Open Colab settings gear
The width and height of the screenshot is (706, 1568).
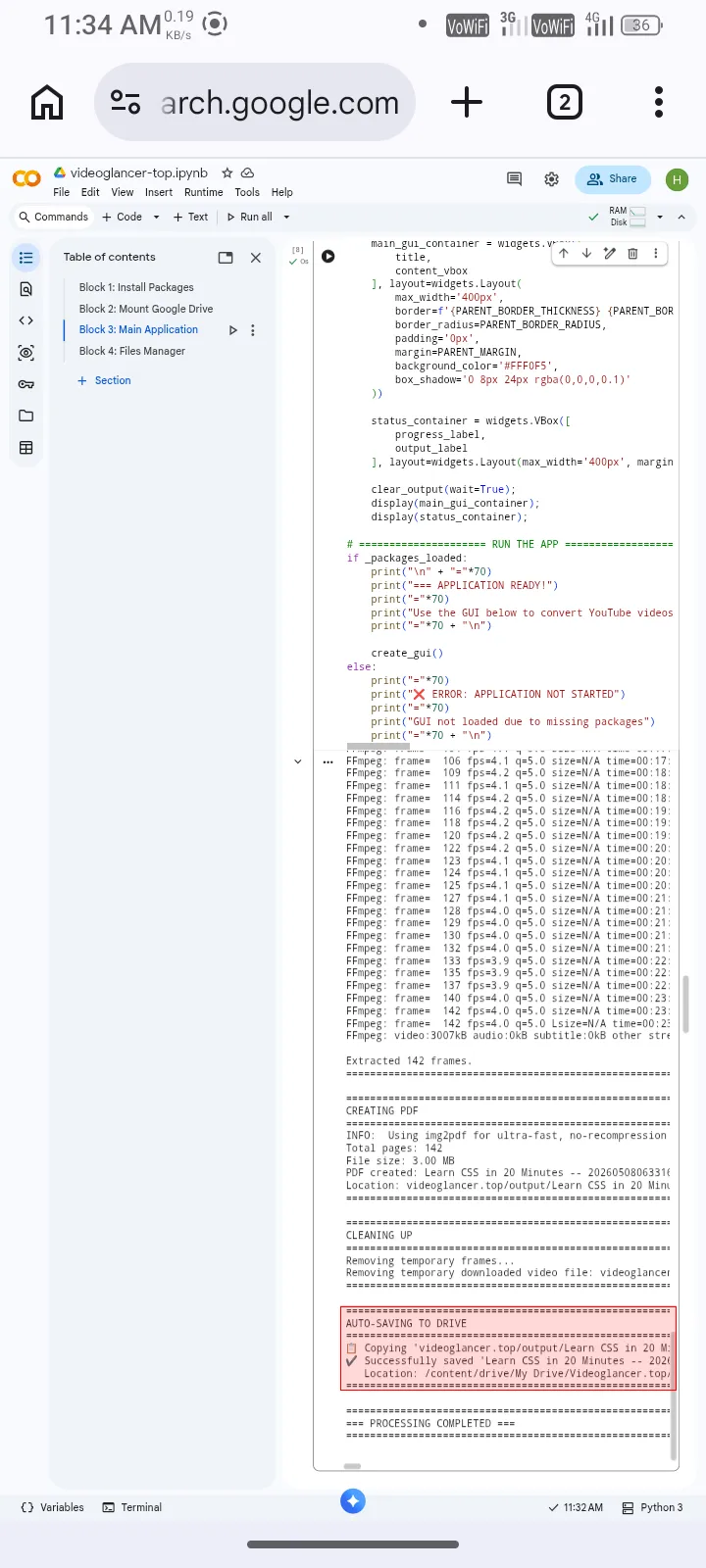[x=552, y=179]
